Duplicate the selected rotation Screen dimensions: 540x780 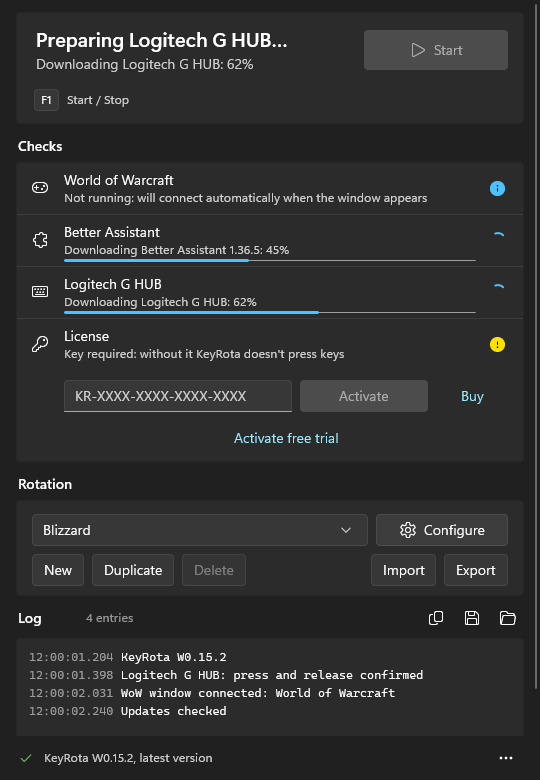[133, 570]
